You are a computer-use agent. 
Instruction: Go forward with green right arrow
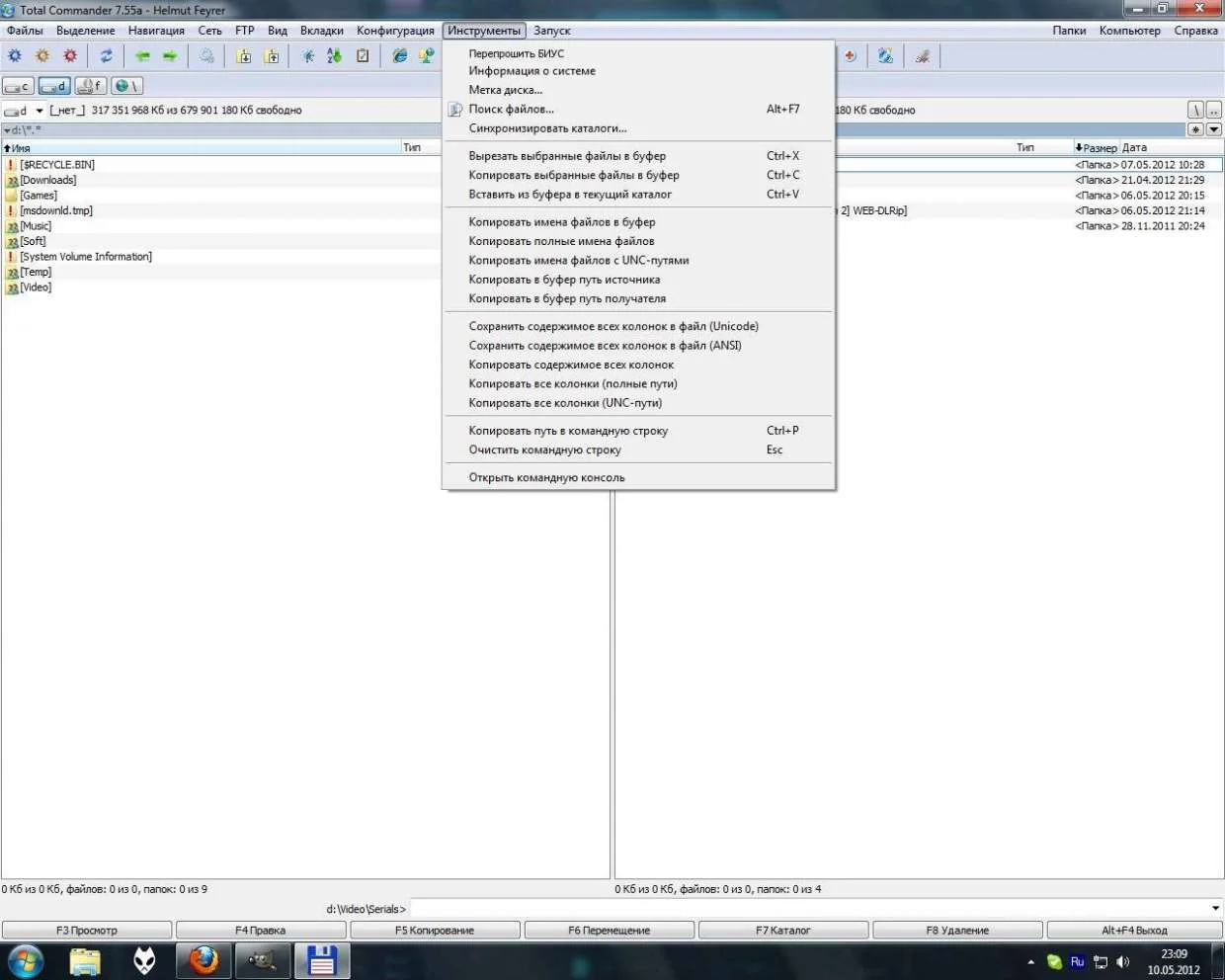click(x=170, y=56)
